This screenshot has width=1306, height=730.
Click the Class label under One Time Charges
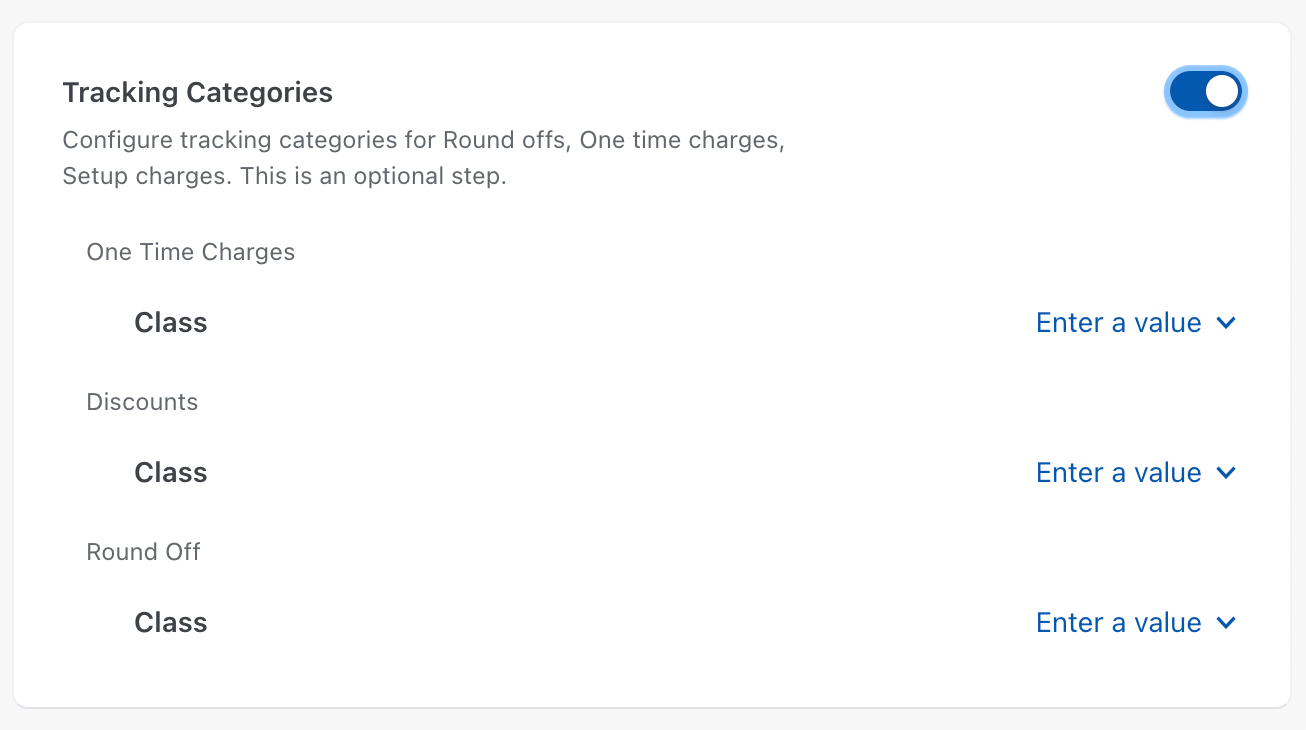tap(171, 323)
